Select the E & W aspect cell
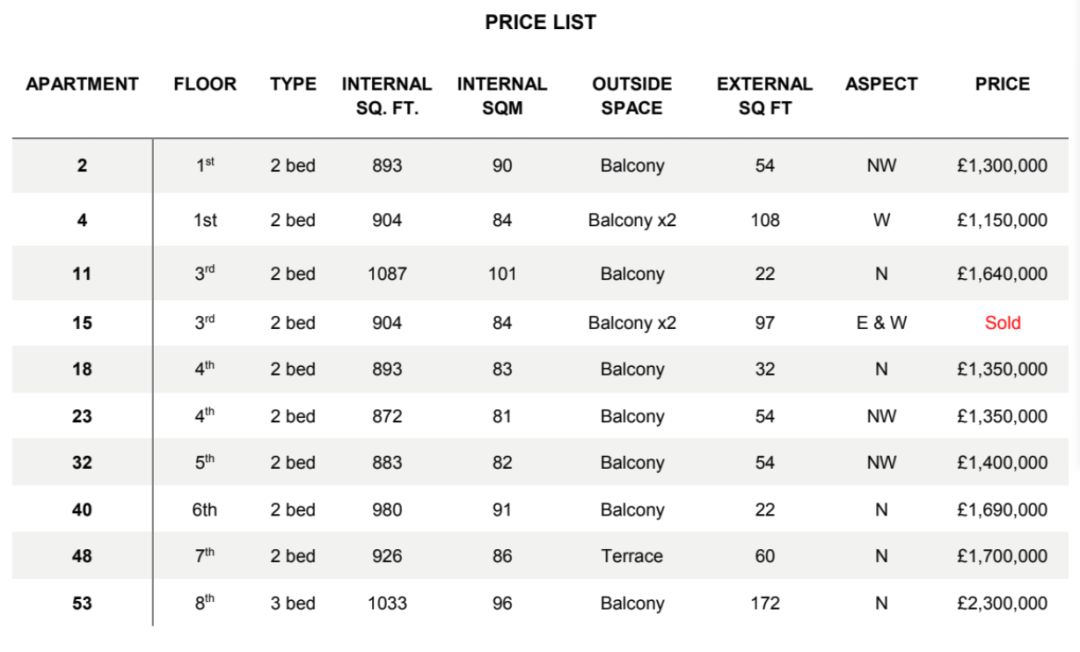 881,323
